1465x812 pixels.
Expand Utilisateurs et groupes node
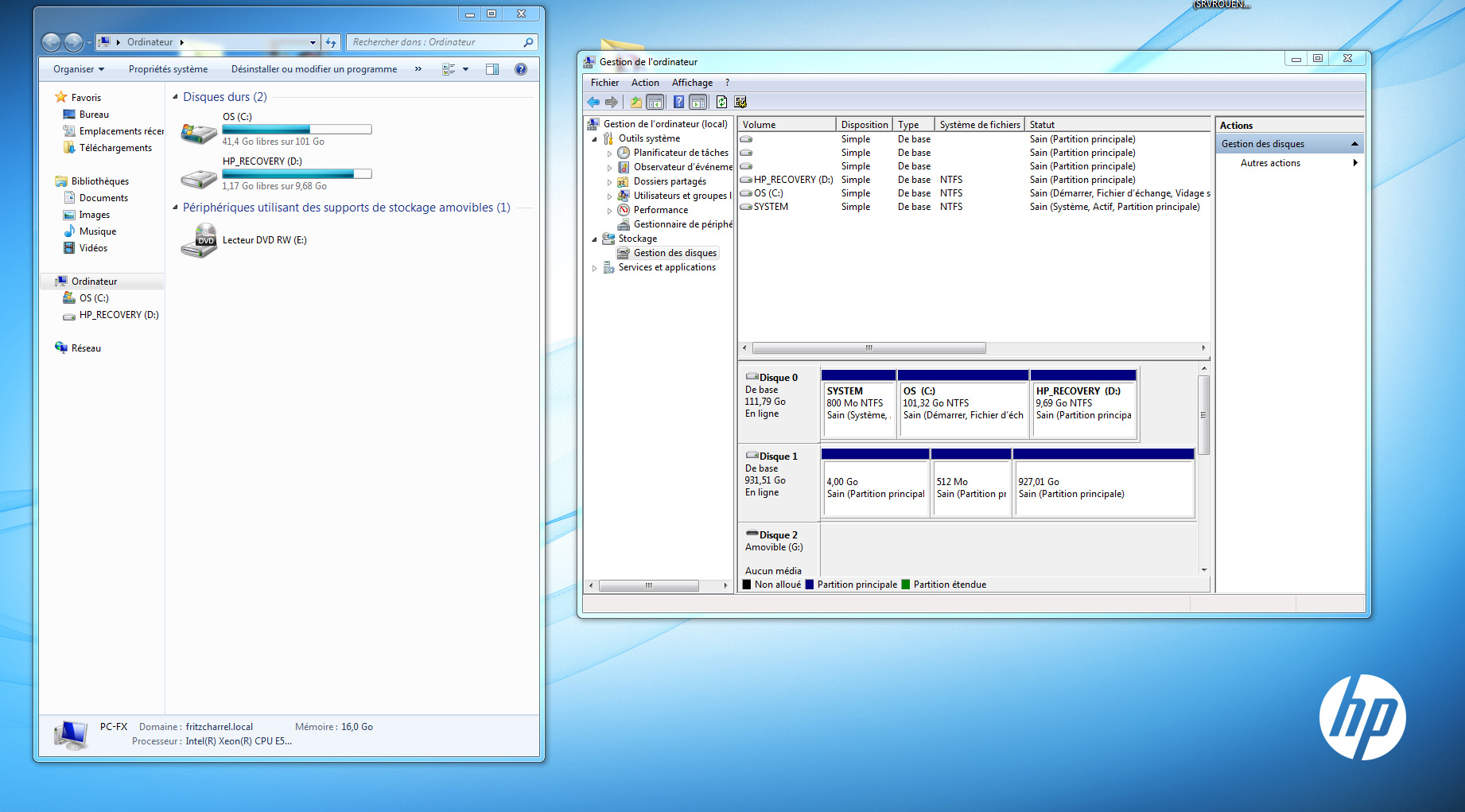tap(609, 196)
